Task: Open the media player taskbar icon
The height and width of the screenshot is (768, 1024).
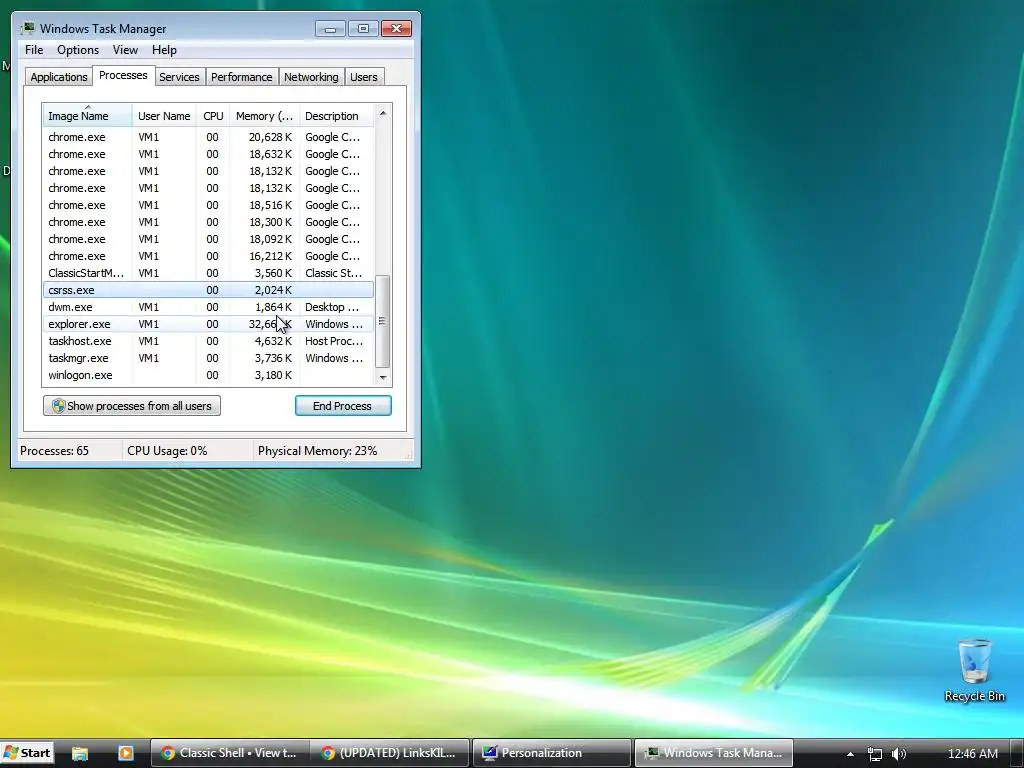Action: click(125, 753)
